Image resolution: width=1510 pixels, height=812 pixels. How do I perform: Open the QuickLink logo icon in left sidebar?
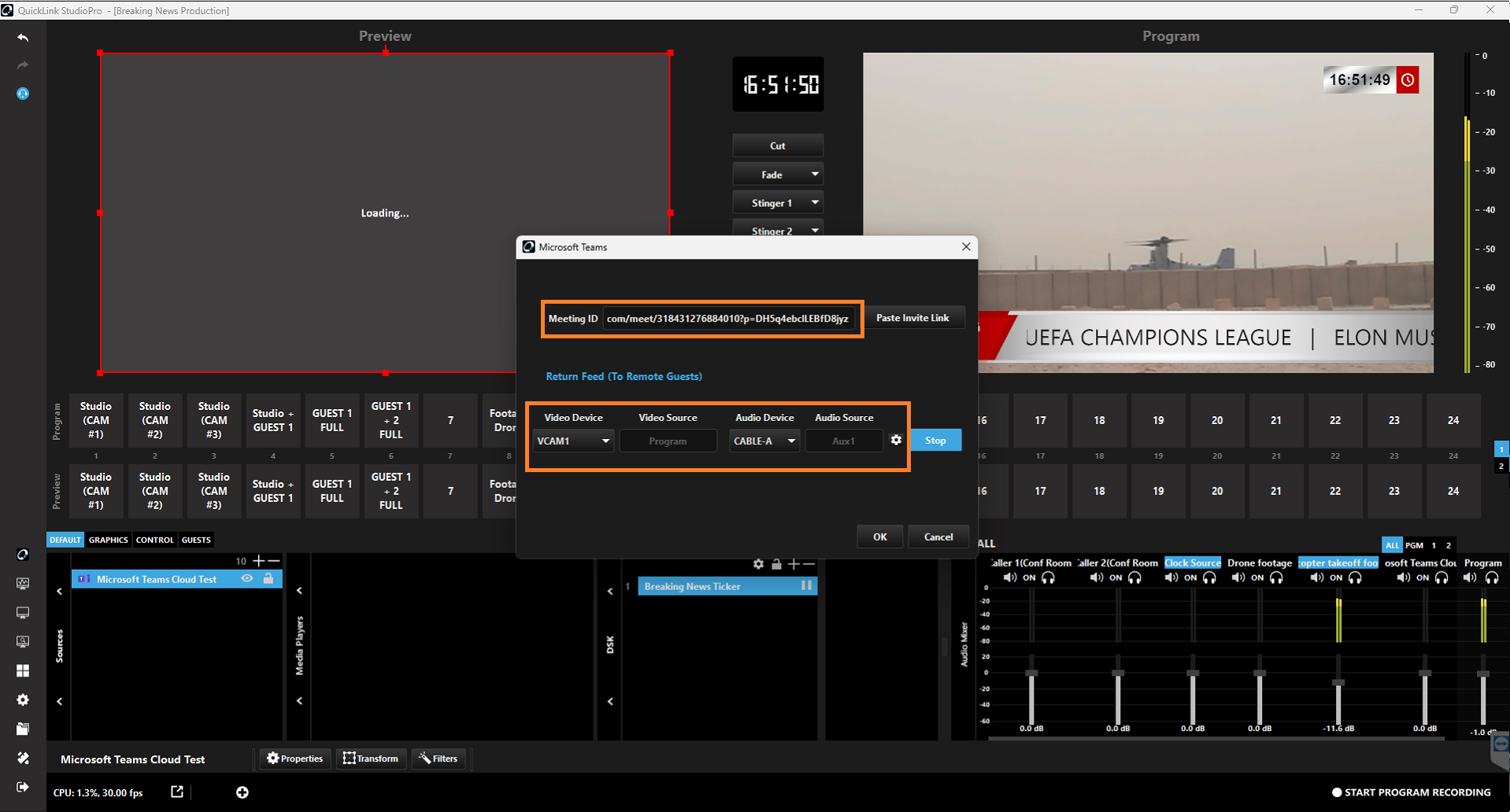pyautogui.click(x=23, y=555)
